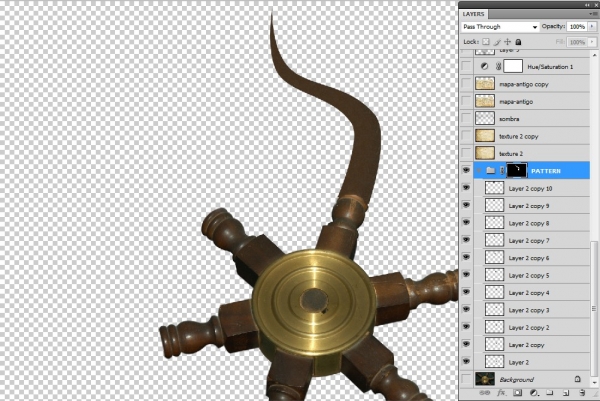Click scrollbar down arrow in Layers panel
The width and height of the screenshot is (600, 401).
click(x=594, y=383)
